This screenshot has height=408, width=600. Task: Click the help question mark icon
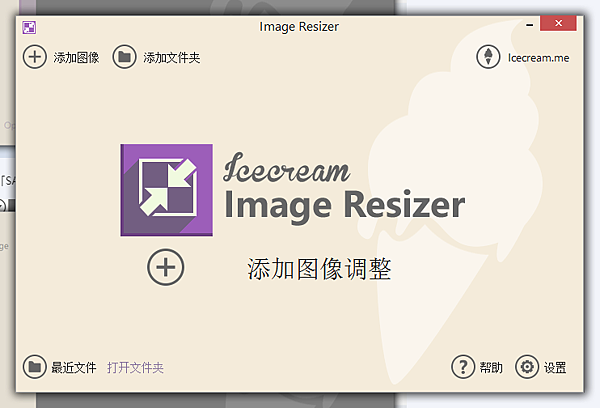(x=463, y=367)
